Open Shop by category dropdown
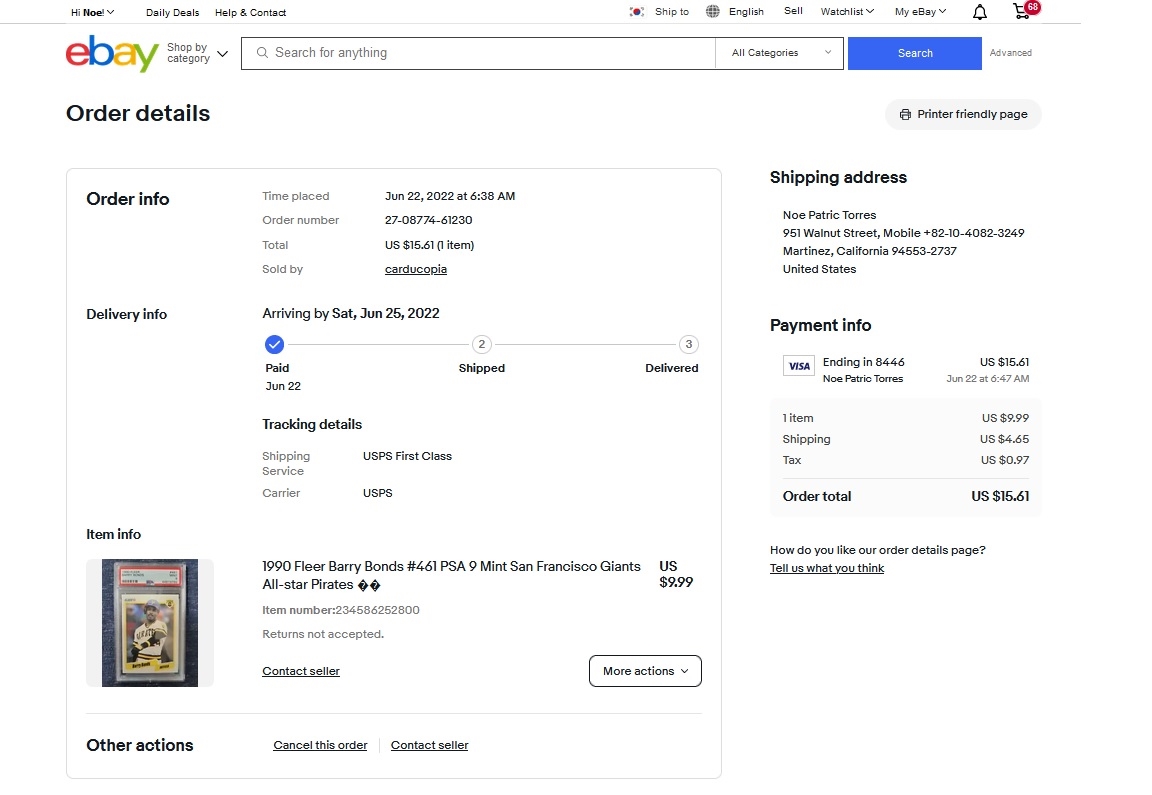1152x795 pixels. pos(197,53)
